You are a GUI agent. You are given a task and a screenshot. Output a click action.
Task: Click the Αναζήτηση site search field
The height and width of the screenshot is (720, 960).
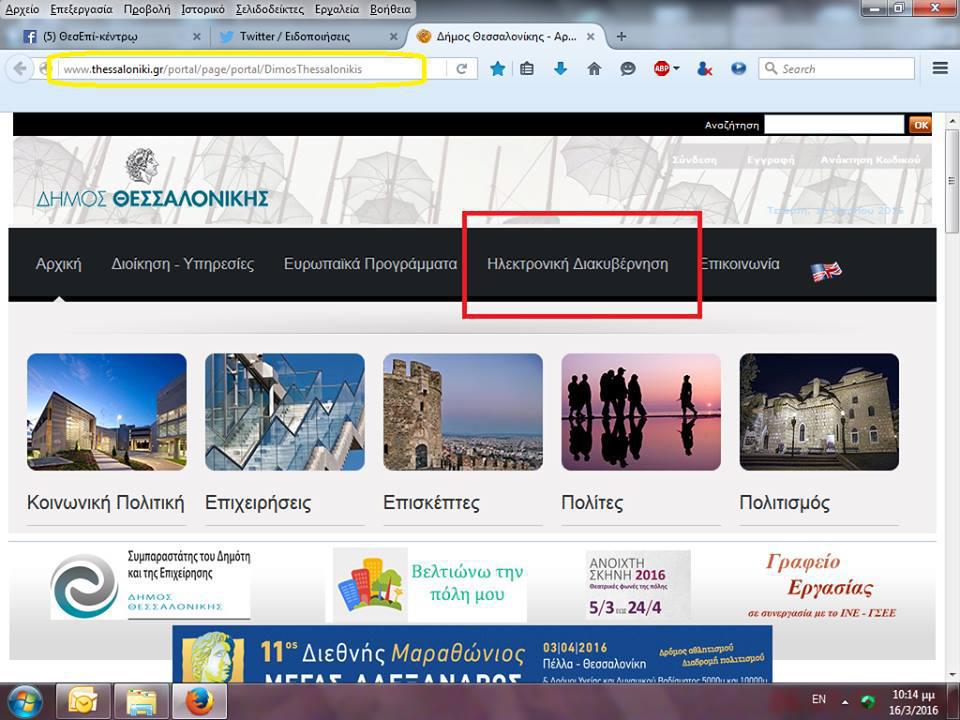click(x=833, y=125)
